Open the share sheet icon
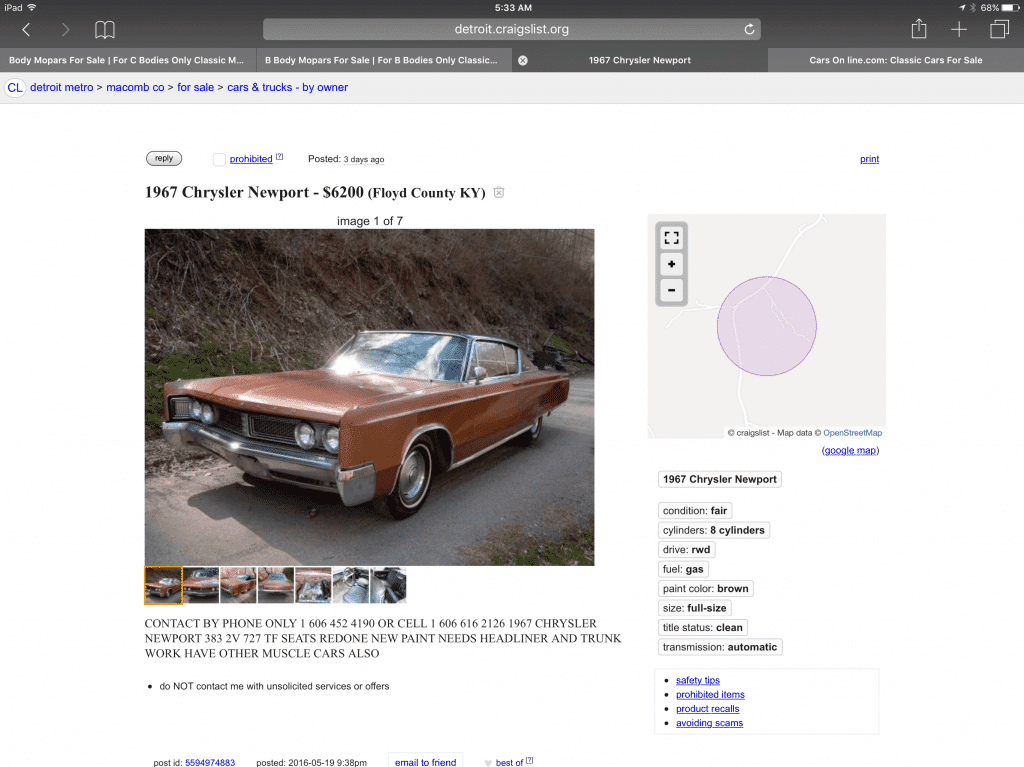 point(919,29)
